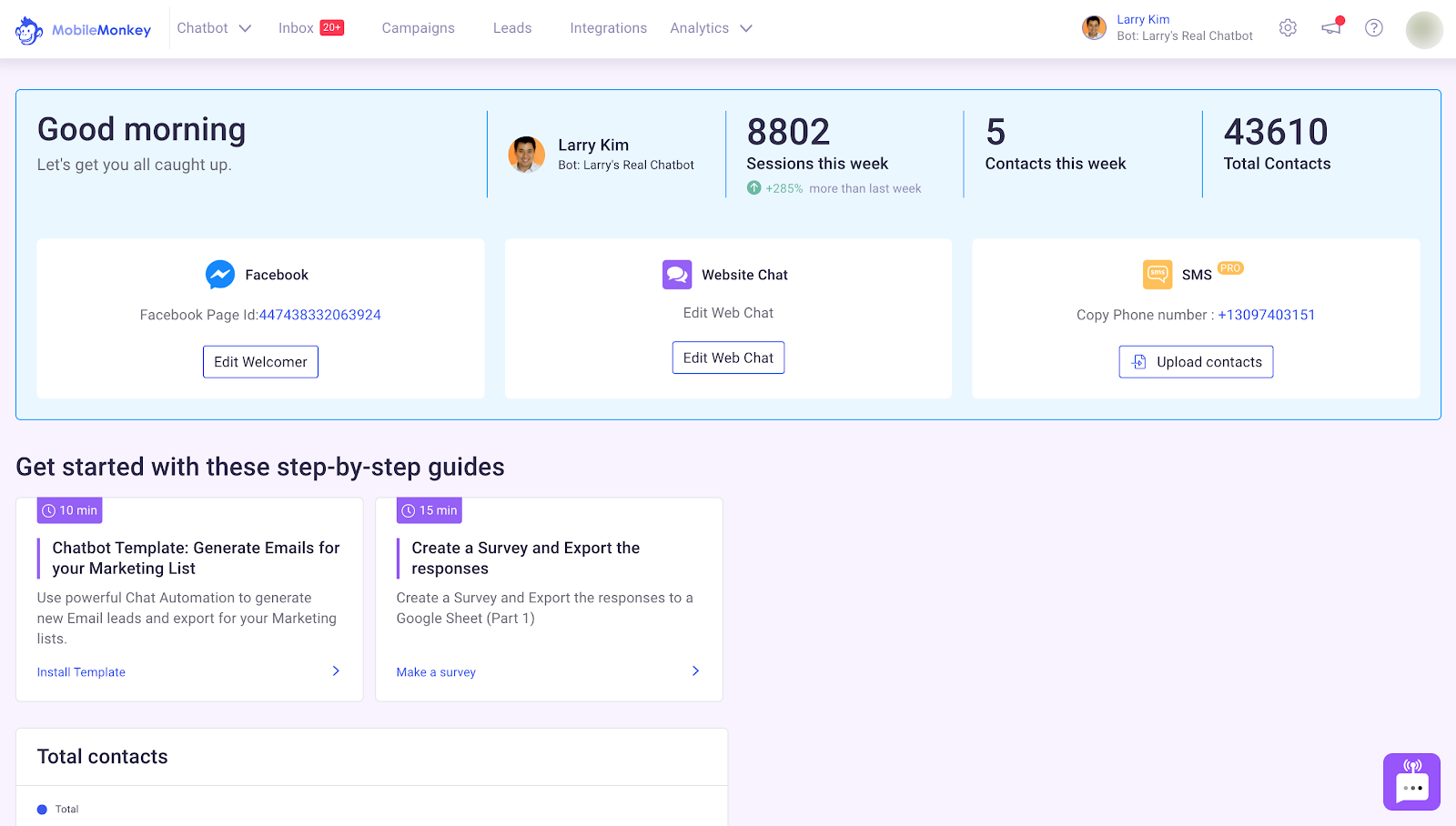This screenshot has width=1456, height=826.
Task: Click Larry Kim's avatar in header
Action: (1094, 28)
